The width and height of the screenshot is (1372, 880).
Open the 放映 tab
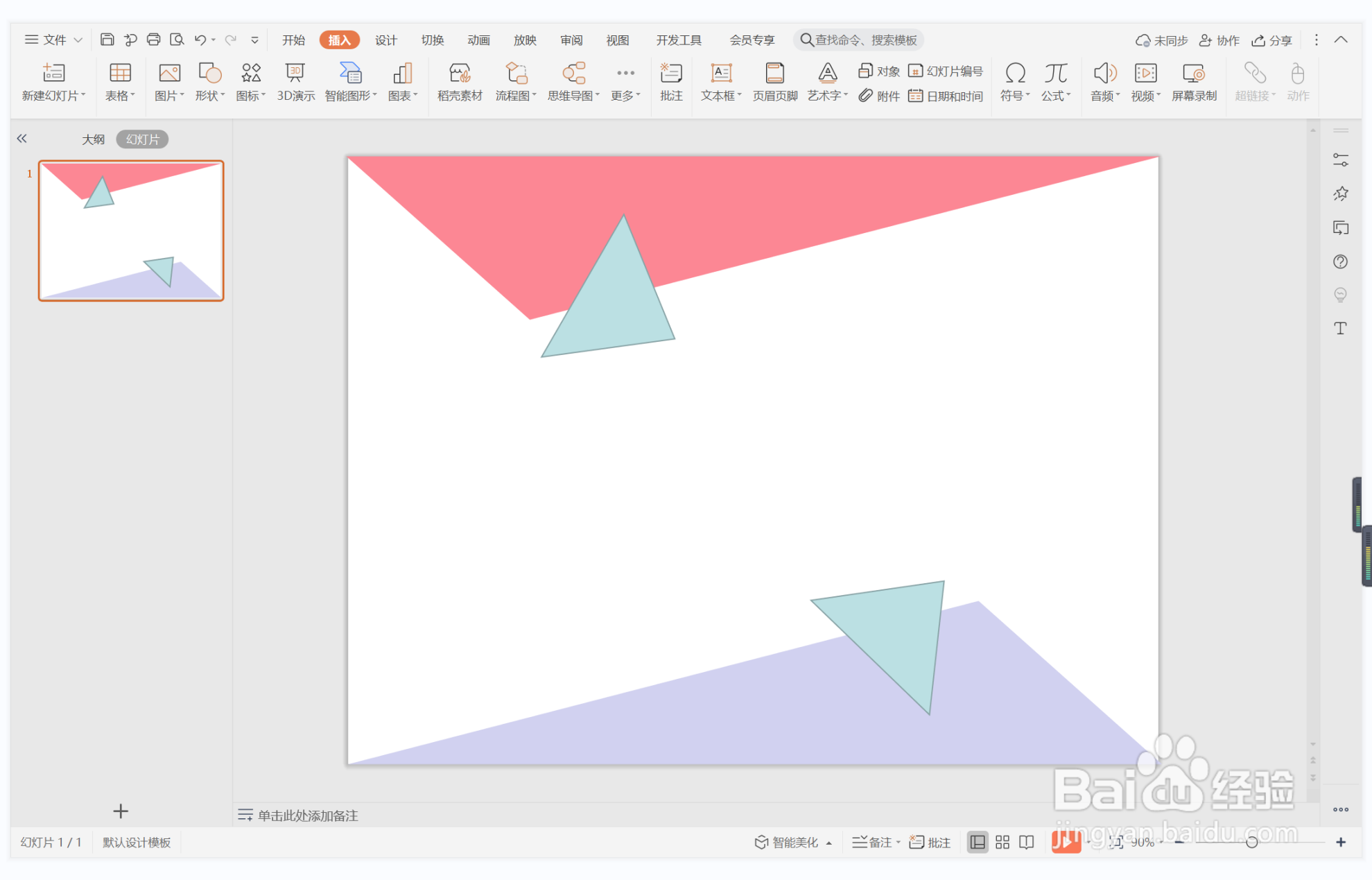click(525, 40)
